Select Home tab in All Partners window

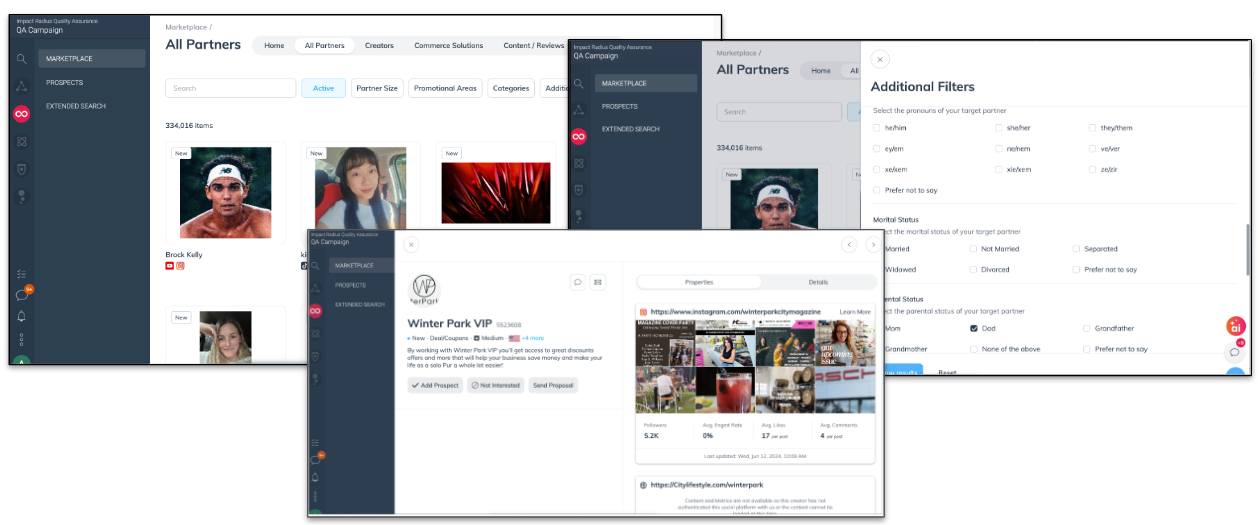274,45
